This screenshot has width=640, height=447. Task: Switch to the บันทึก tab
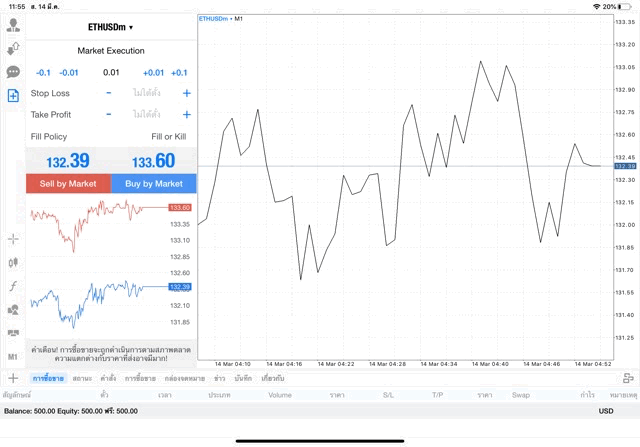[x=243, y=378]
